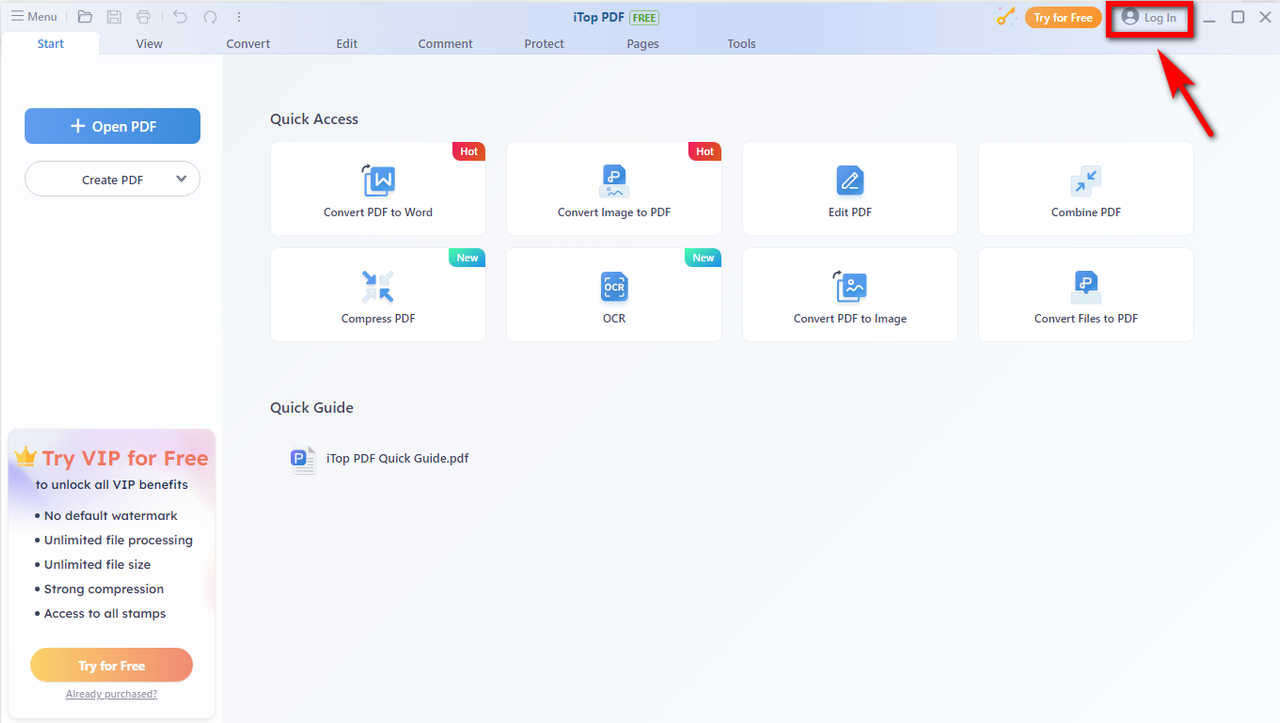
Task: Click the print icon in title bar
Action: (x=144, y=17)
